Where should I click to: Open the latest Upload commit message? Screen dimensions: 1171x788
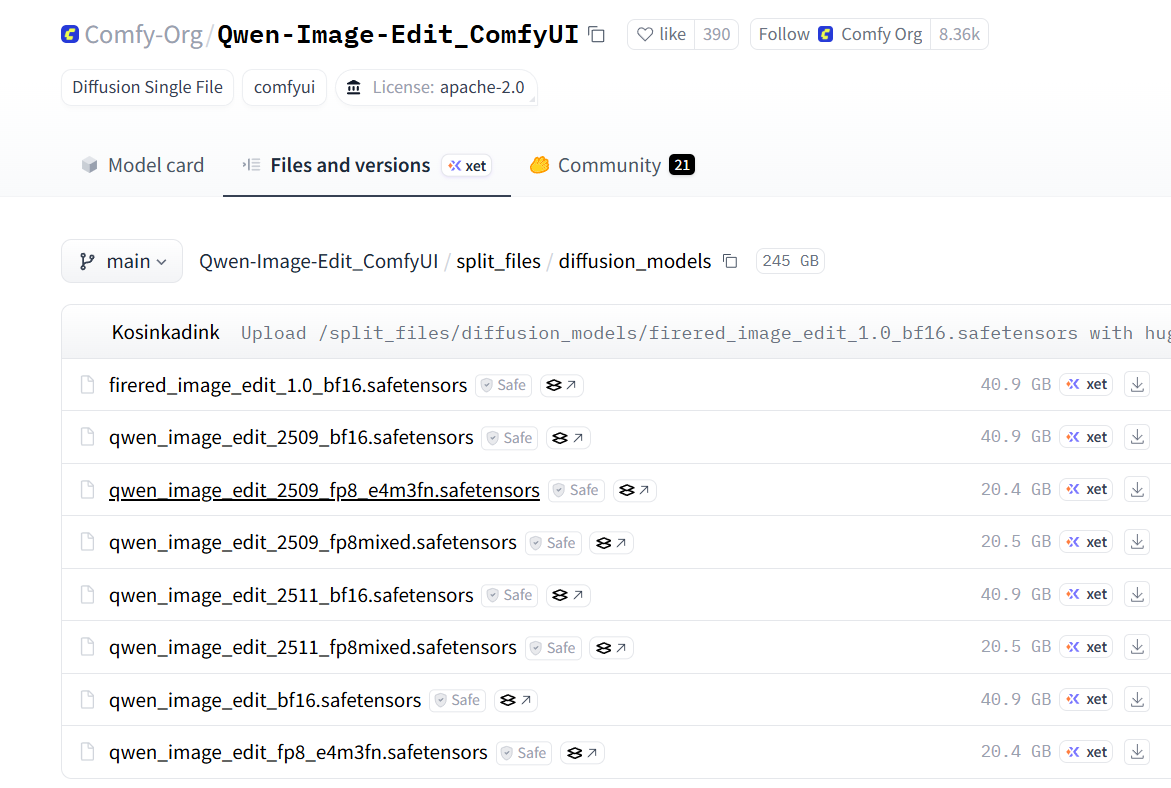click(x=705, y=333)
